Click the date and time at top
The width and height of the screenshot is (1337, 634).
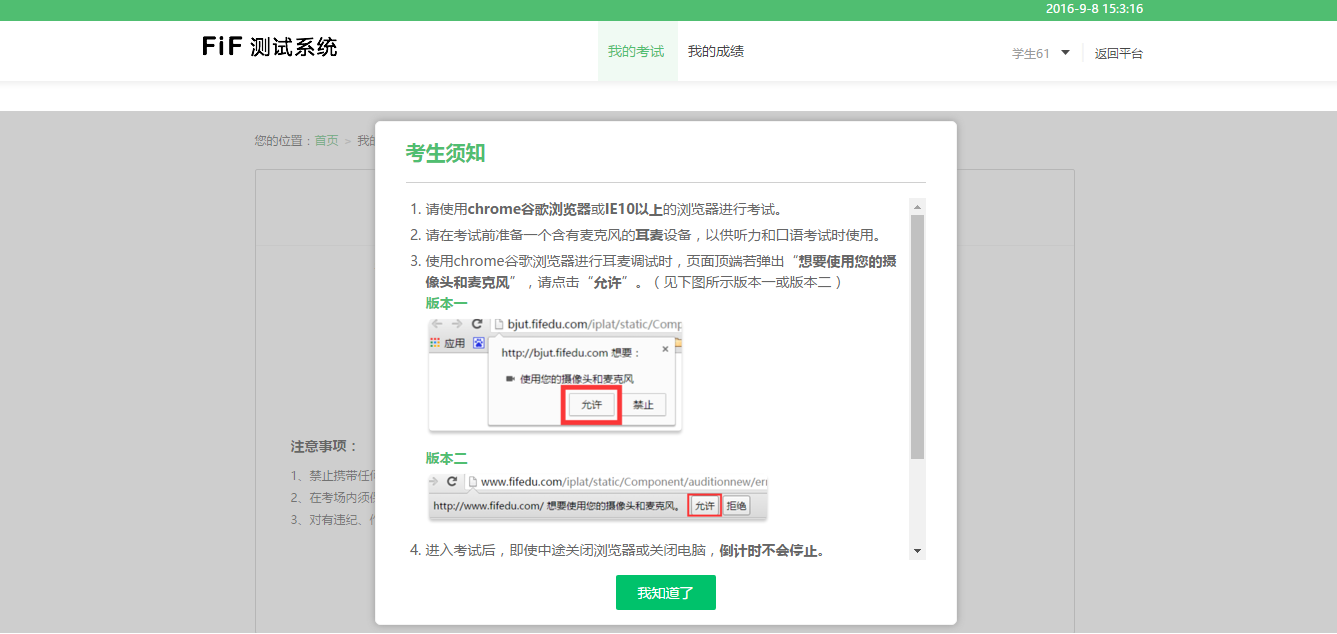pyautogui.click(x=1094, y=9)
